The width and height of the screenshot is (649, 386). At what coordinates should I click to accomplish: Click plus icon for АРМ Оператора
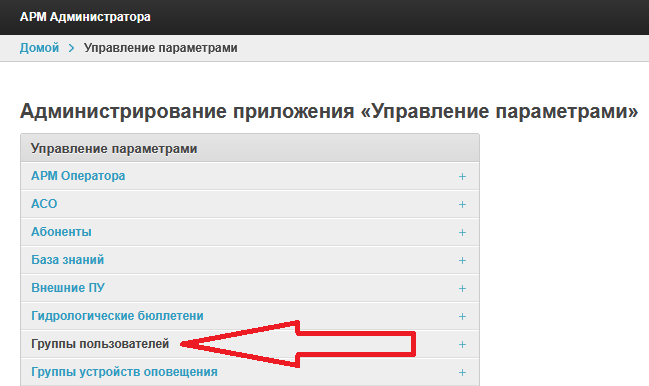pos(462,177)
